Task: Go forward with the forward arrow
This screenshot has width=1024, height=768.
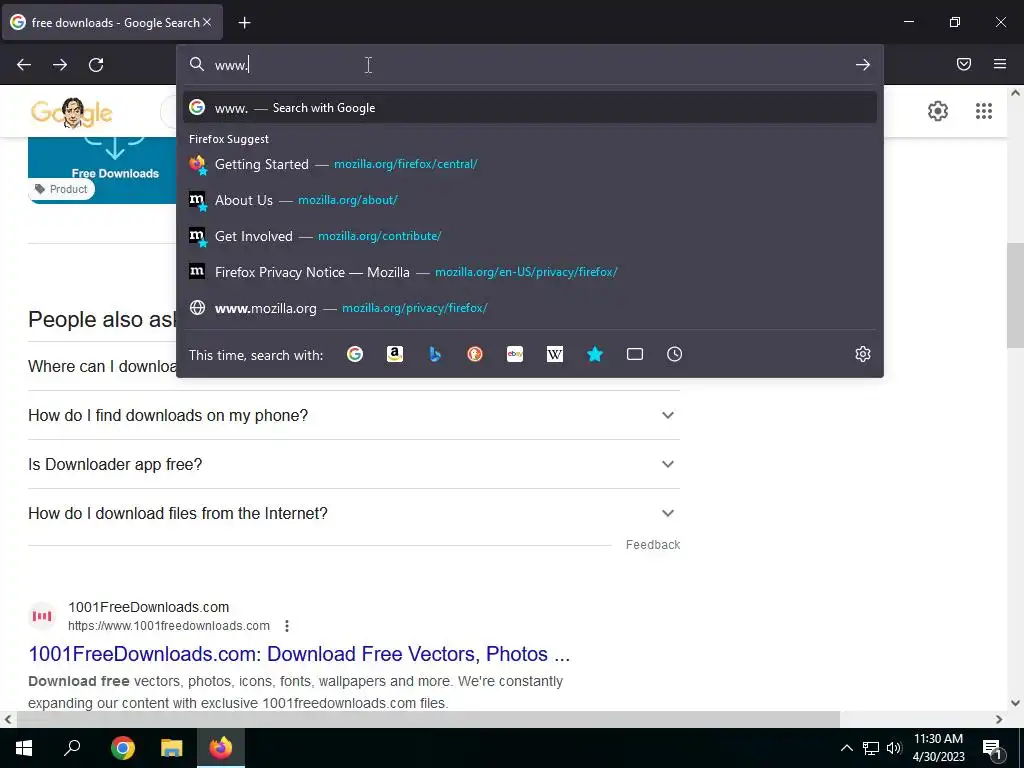Action: tap(60, 65)
